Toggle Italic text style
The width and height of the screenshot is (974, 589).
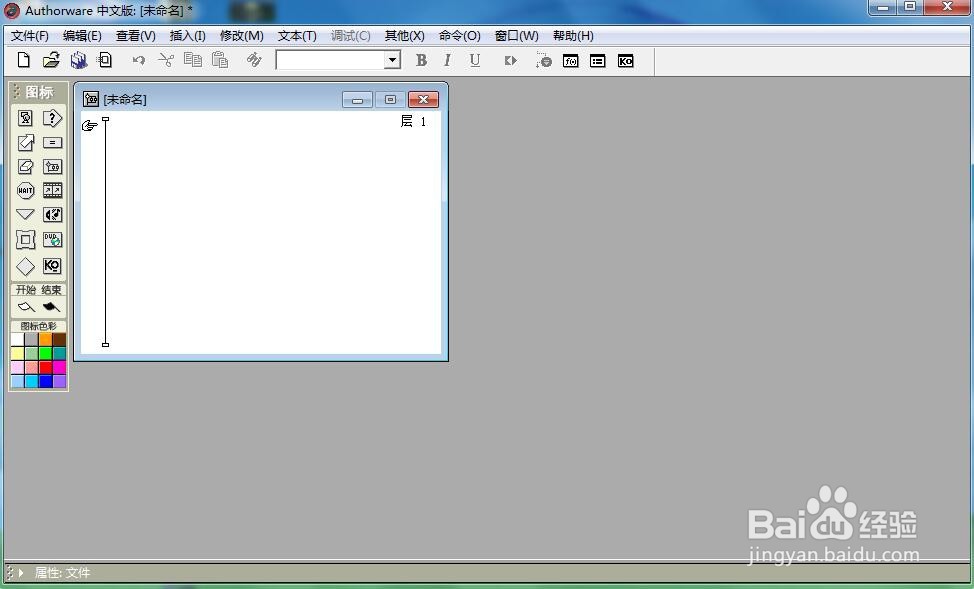[447, 60]
